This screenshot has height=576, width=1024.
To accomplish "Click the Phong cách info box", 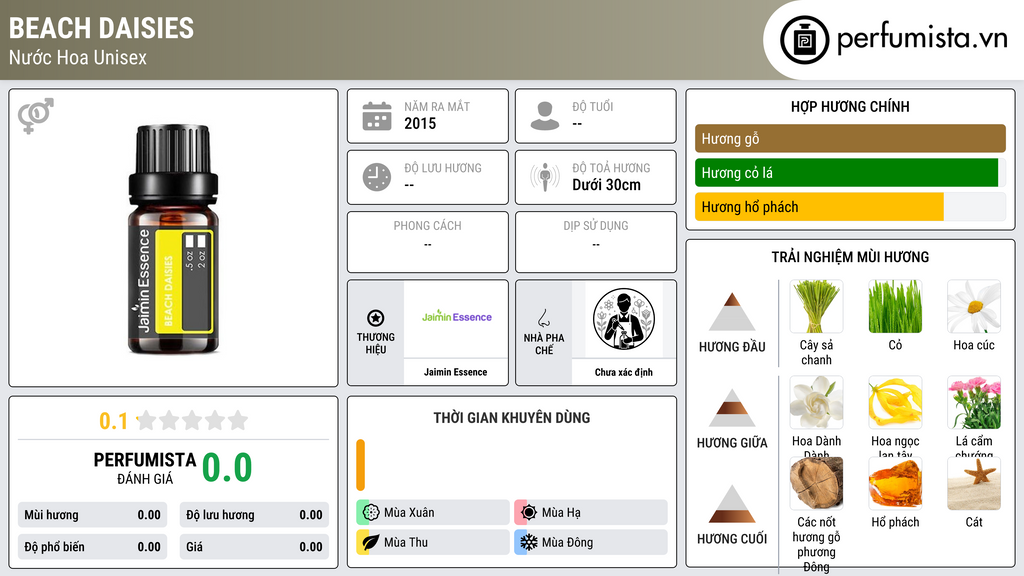I will click(x=428, y=242).
